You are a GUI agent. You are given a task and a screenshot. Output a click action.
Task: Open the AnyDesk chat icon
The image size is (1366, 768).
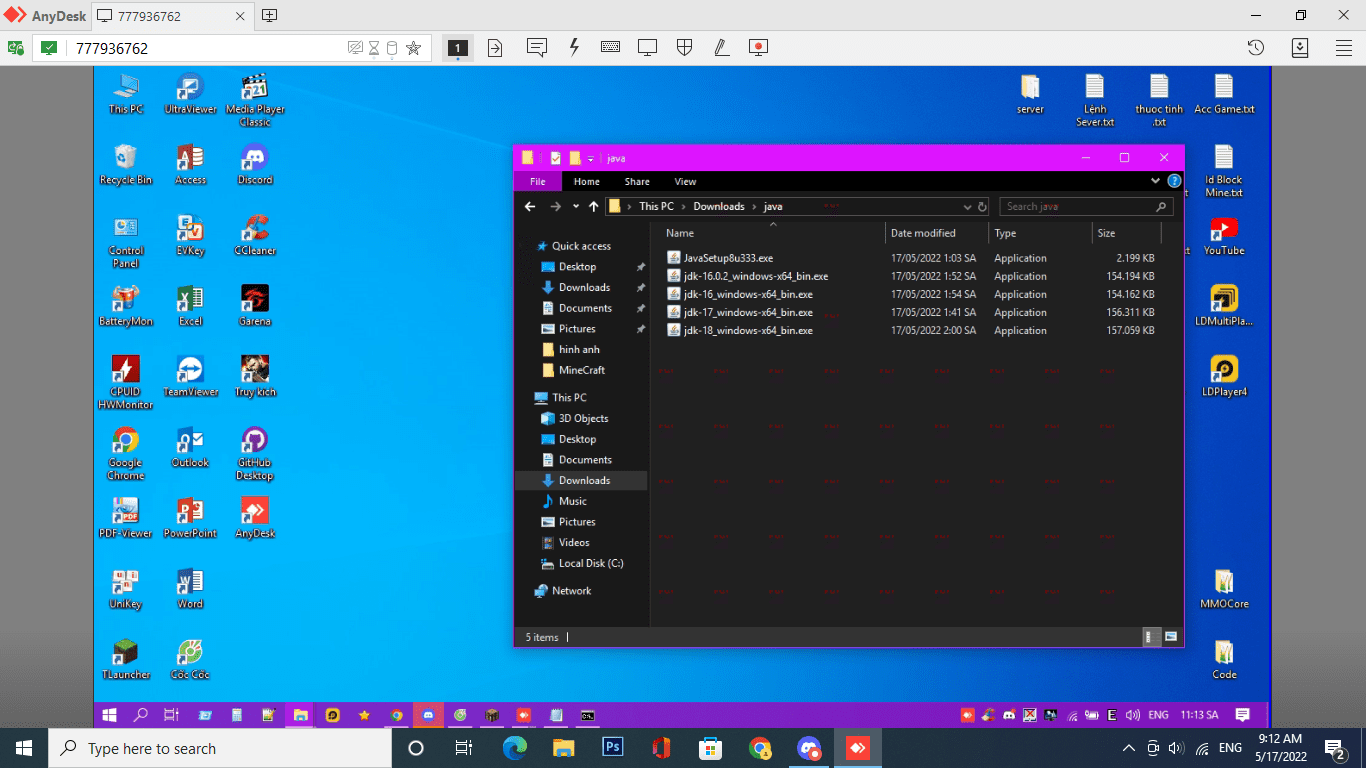click(x=536, y=48)
